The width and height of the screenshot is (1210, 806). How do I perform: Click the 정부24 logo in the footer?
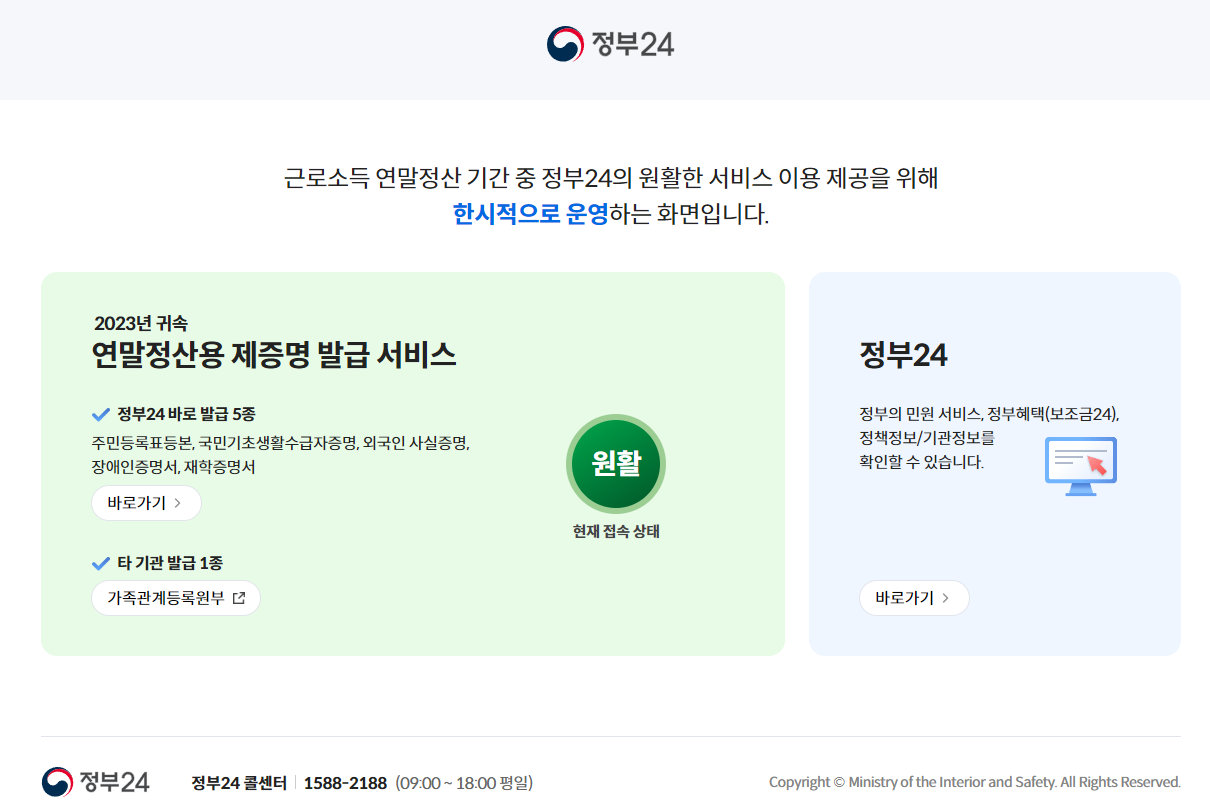[96, 782]
